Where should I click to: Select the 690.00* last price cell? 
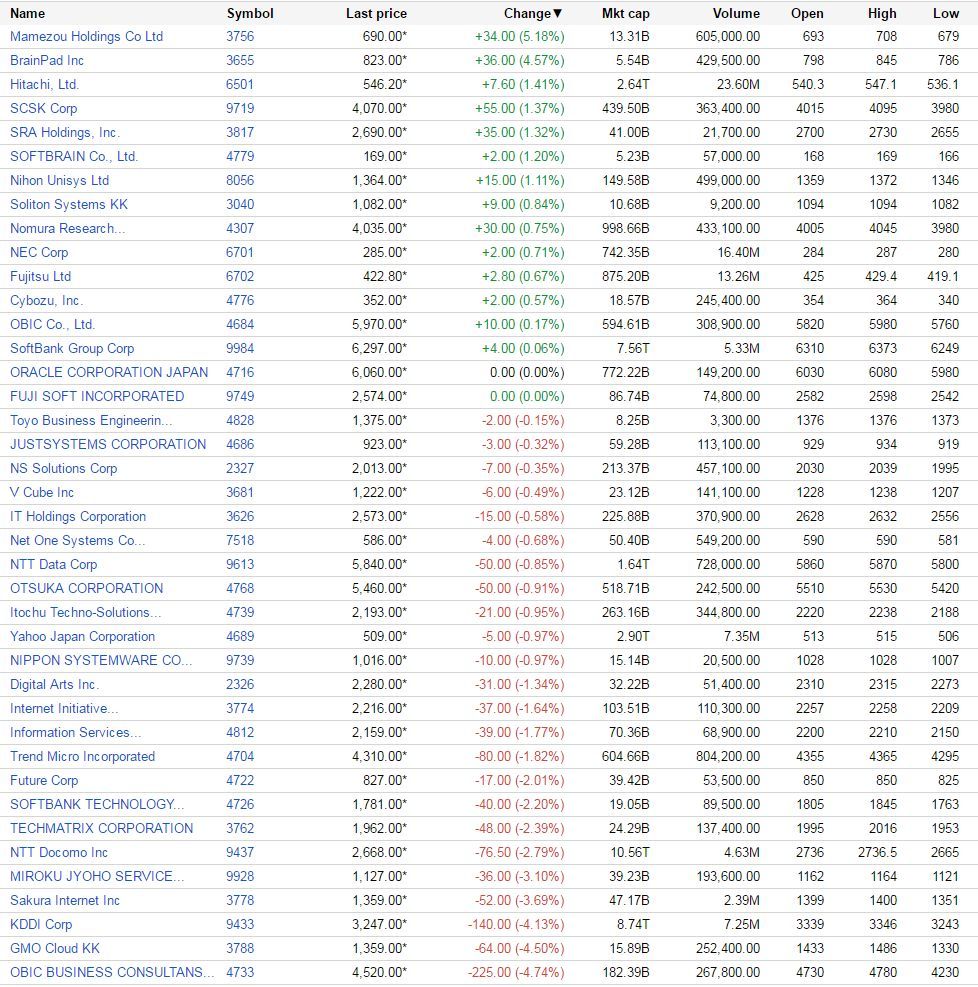coord(385,37)
